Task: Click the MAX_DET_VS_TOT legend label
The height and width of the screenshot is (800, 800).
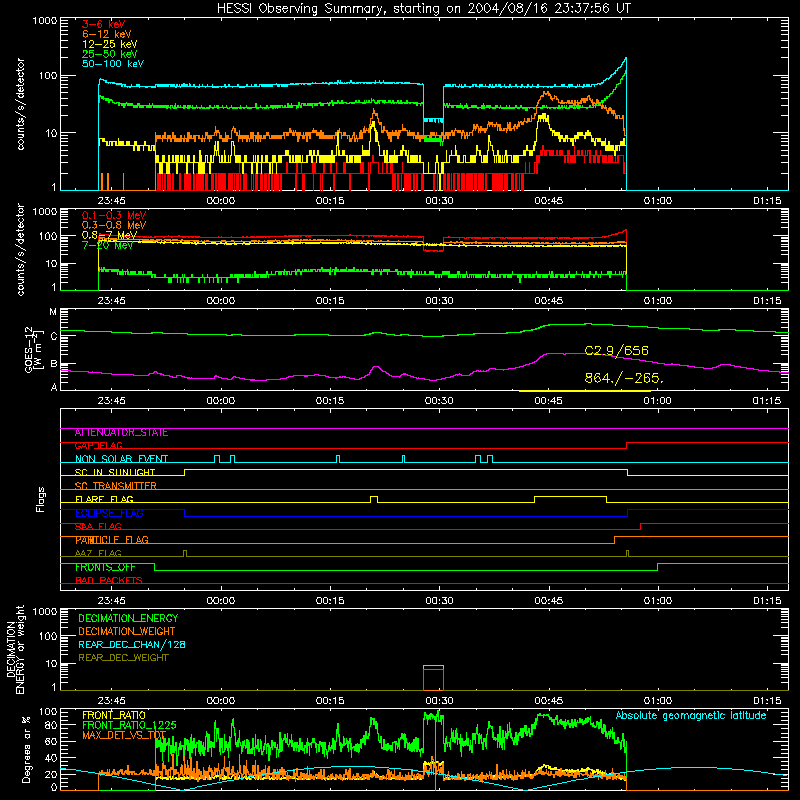Action: click(124, 735)
